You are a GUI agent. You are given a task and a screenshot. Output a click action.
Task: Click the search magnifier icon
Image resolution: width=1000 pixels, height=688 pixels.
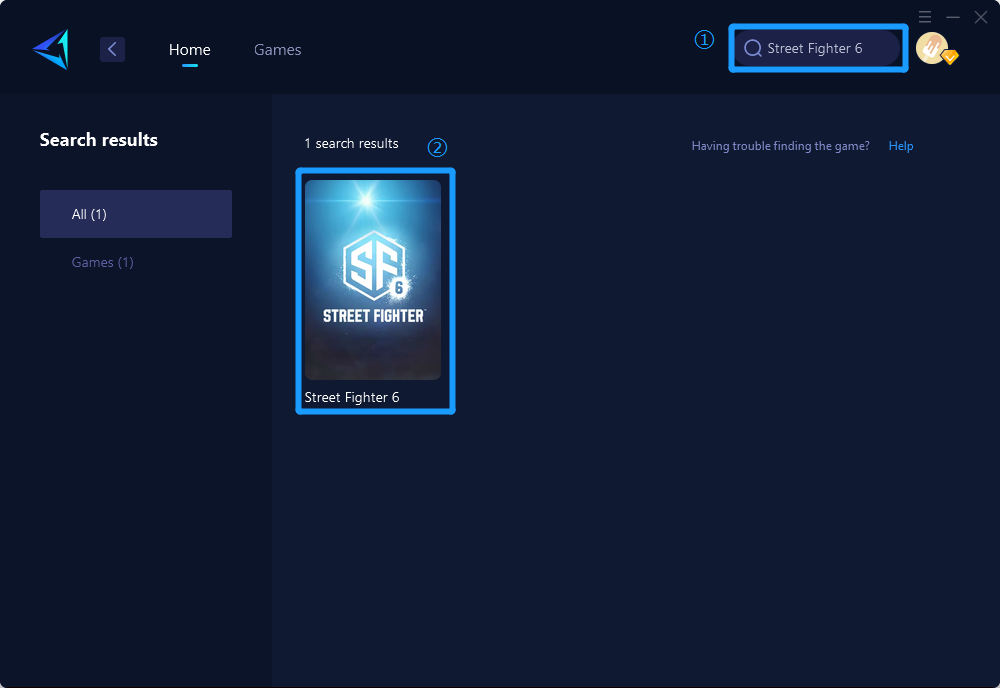[x=753, y=48]
